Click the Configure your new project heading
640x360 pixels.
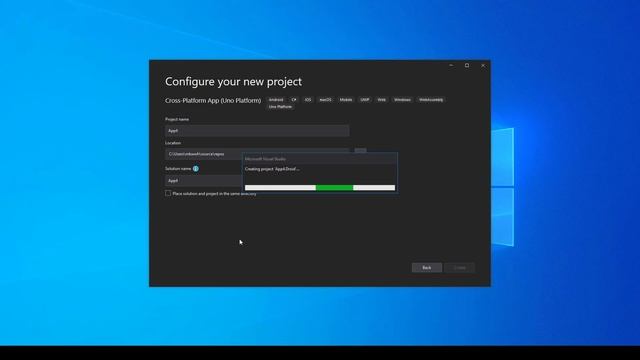click(233, 82)
